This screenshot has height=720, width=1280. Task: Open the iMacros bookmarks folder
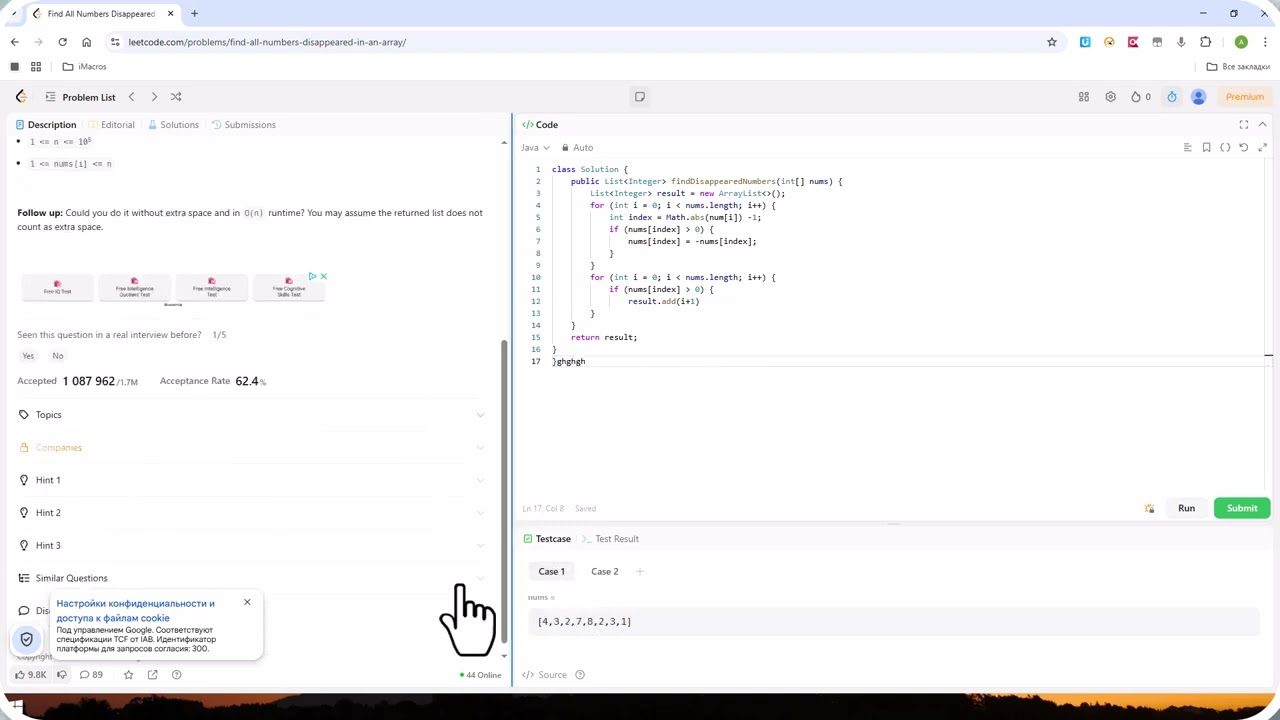click(84, 67)
